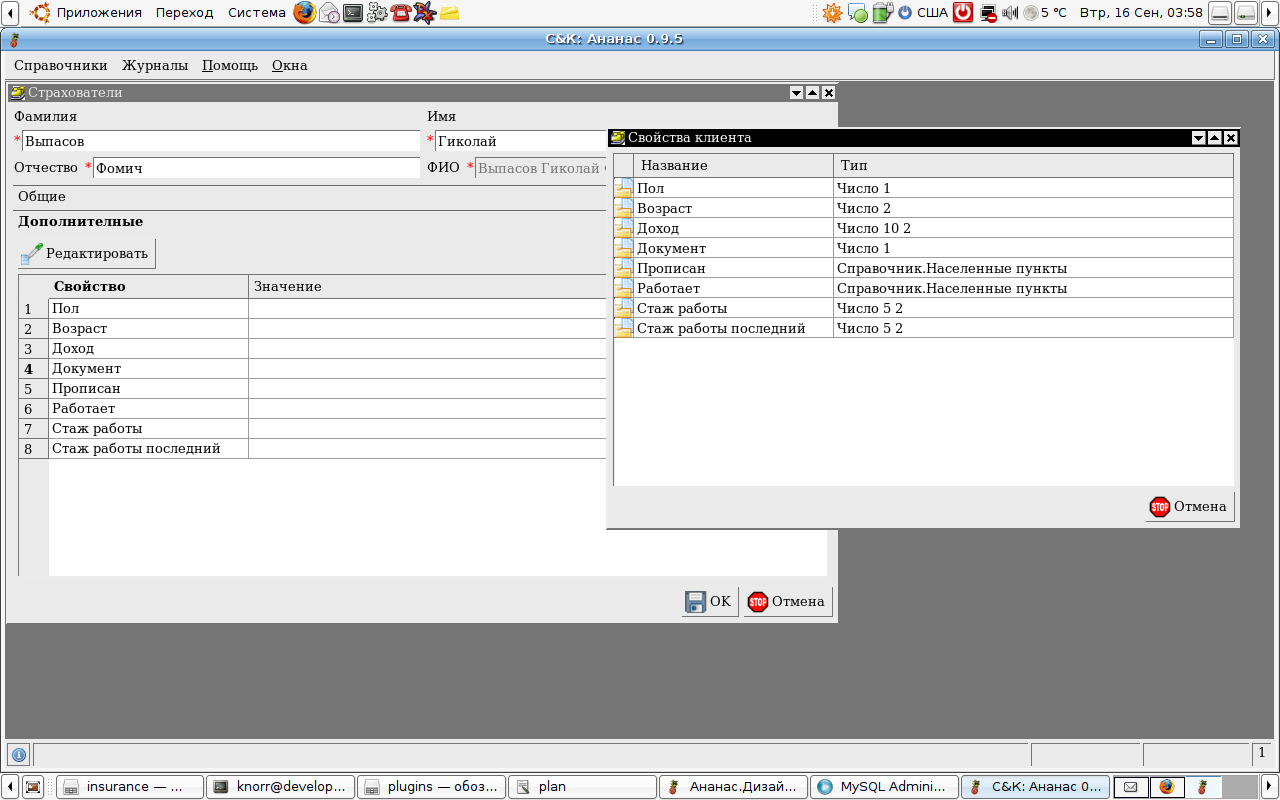Switch to the Общие tab
Screen dimensions: 1280x800
[42, 197]
